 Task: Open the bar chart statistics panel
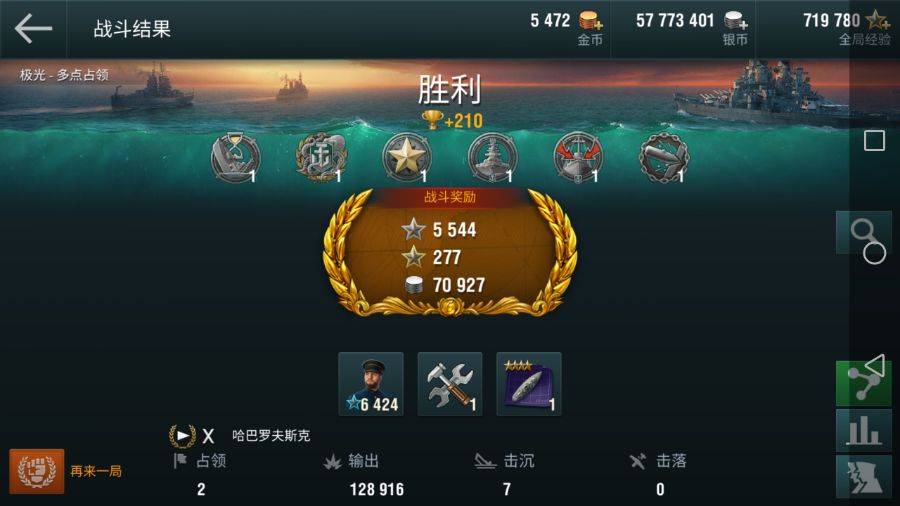click(864, 430)
